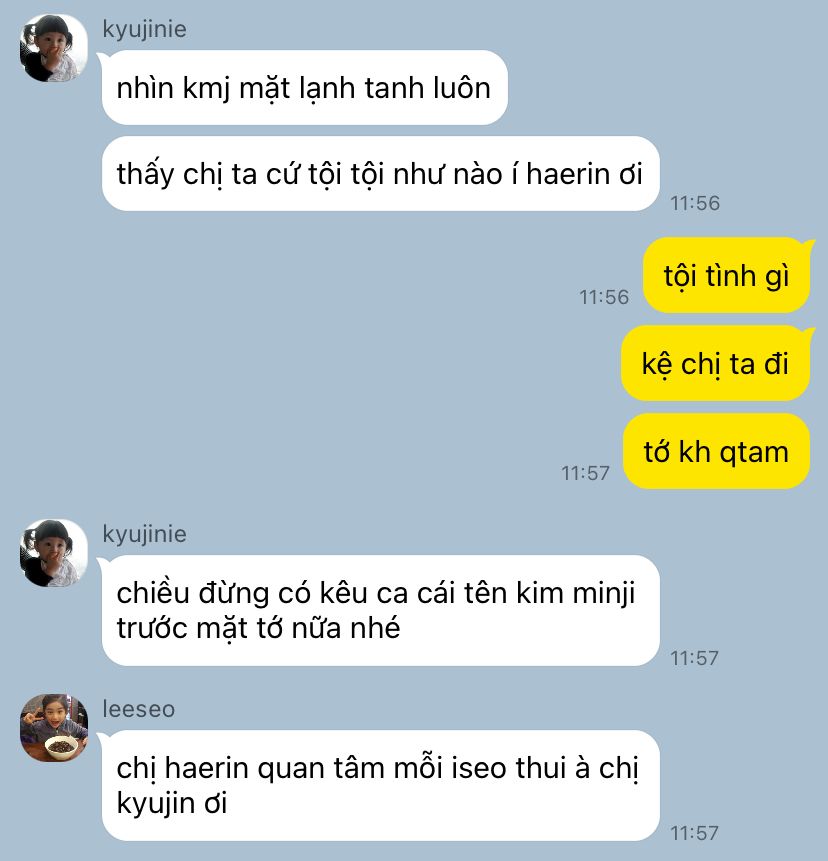
Task: Tap 11:56 timestamp beside kyujinie's message
Action: point(695,203)
